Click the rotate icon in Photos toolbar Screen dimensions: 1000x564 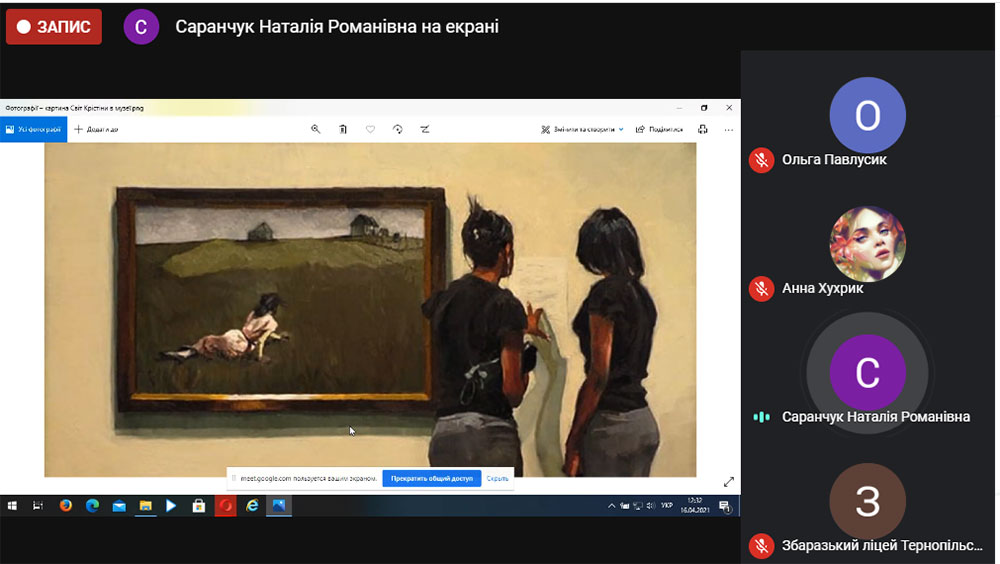click(x=398, y=130)
